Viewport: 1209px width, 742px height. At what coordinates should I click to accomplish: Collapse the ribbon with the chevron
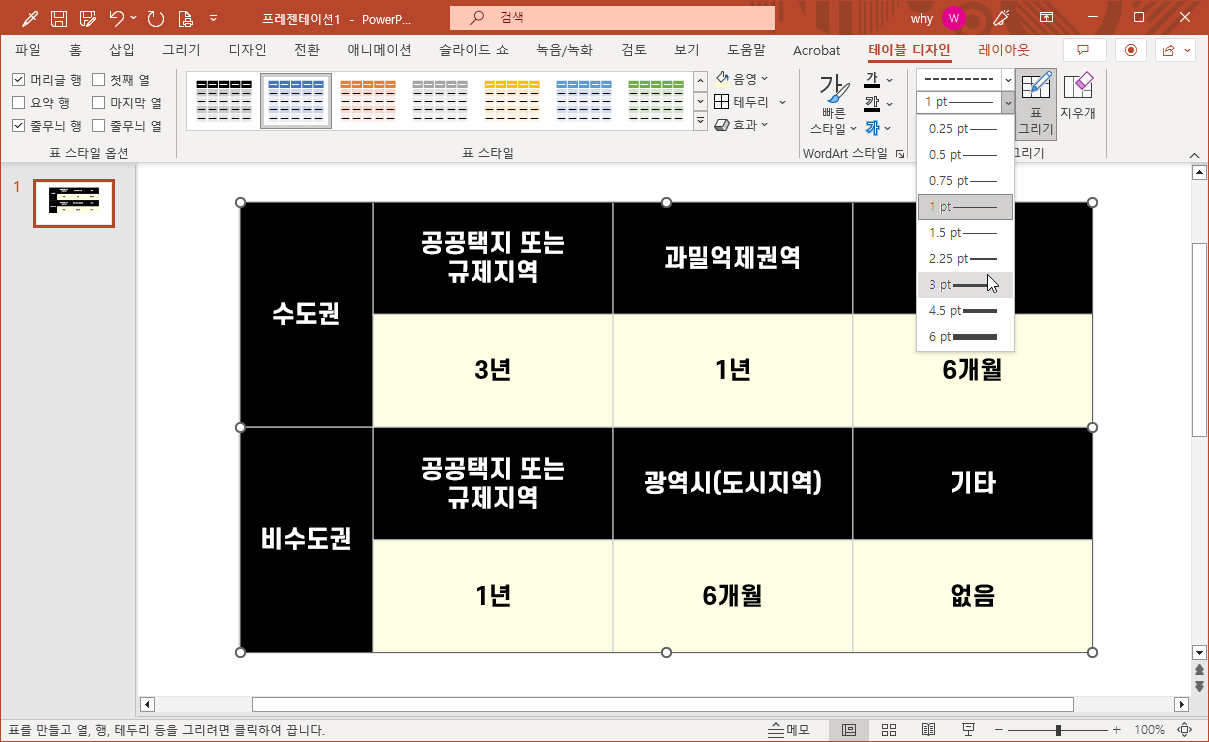1193,155
